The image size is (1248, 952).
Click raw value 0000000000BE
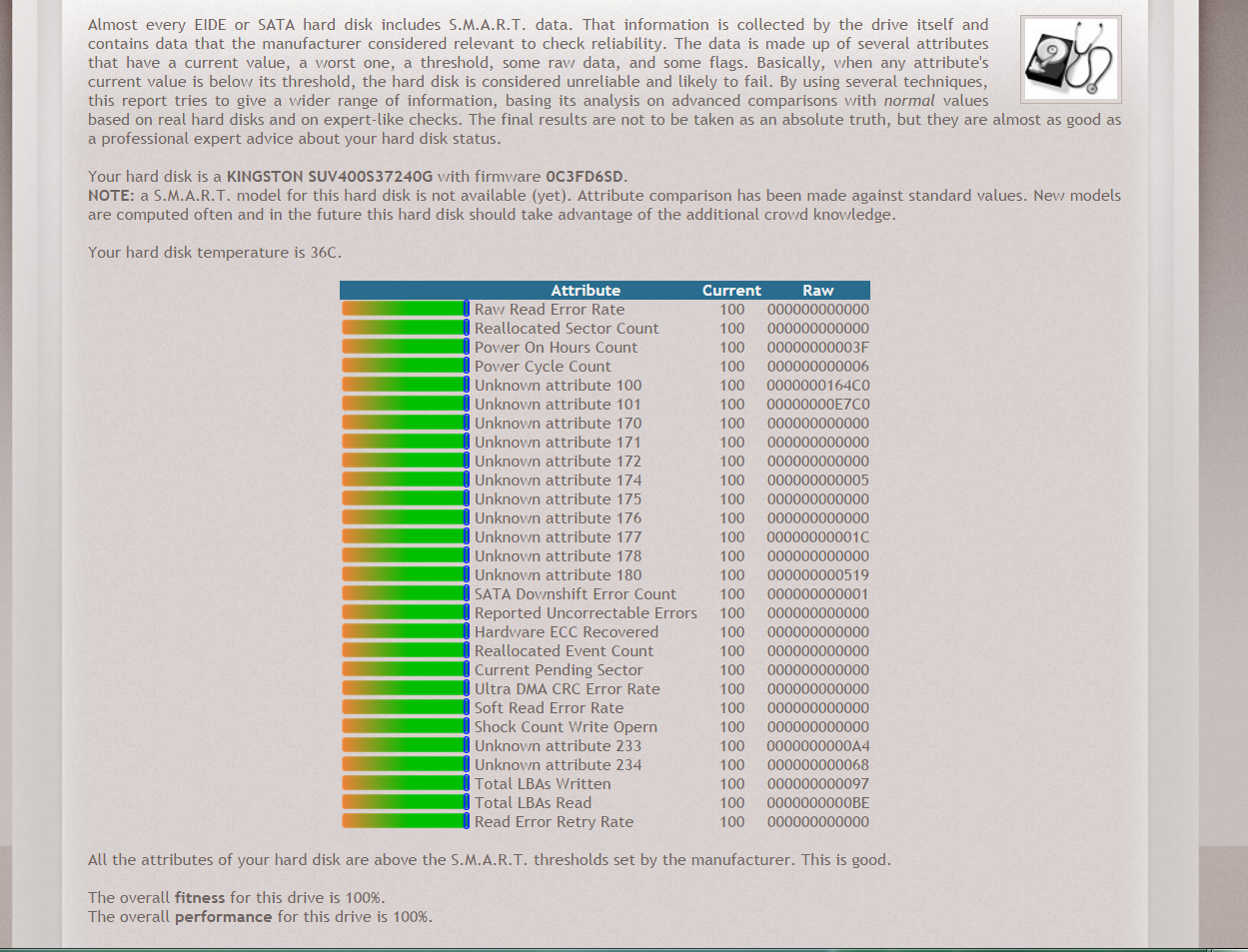coord(817,803)
